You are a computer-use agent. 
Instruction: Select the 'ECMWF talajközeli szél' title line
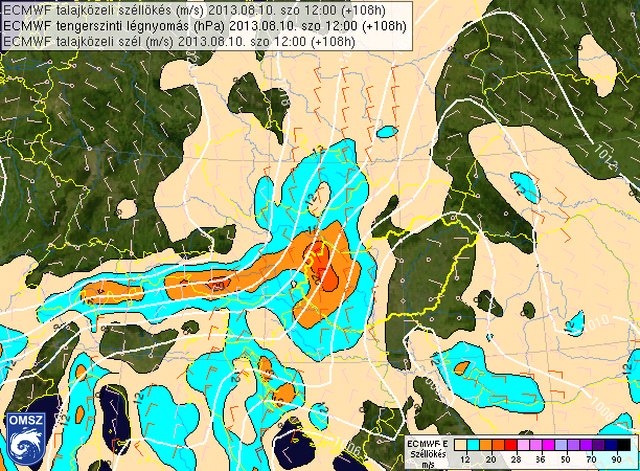point(179,41)
